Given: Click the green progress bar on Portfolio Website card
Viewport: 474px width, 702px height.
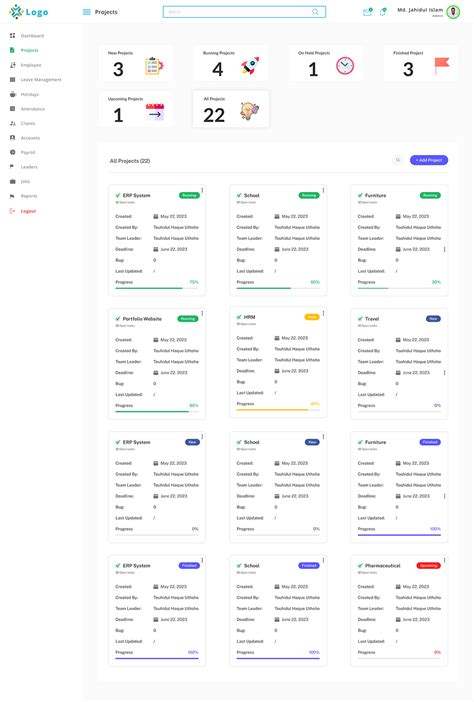Looking at the screenshot, I should 157,411.
